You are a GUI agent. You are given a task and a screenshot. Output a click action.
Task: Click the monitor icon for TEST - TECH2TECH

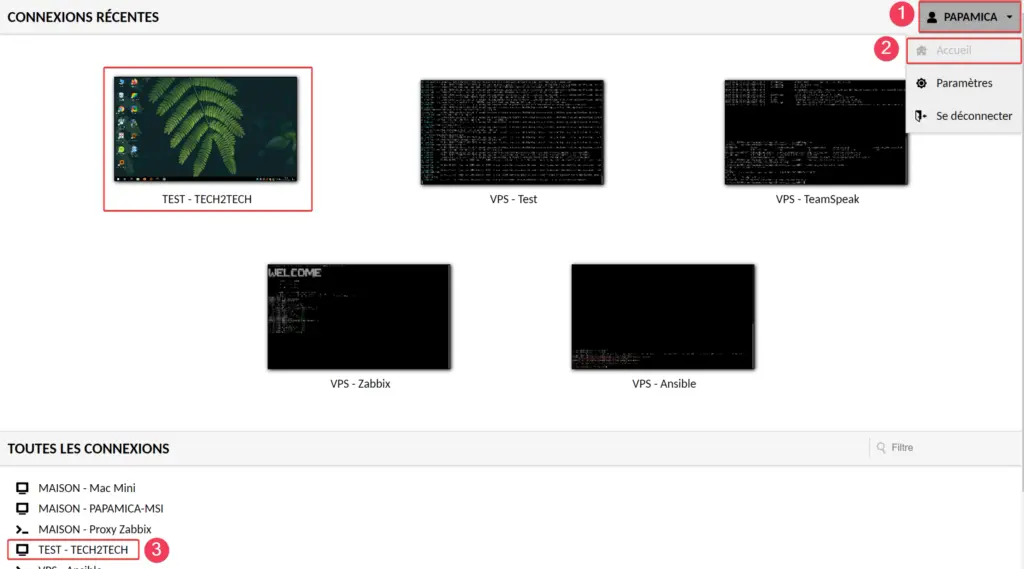click(22, 550)
